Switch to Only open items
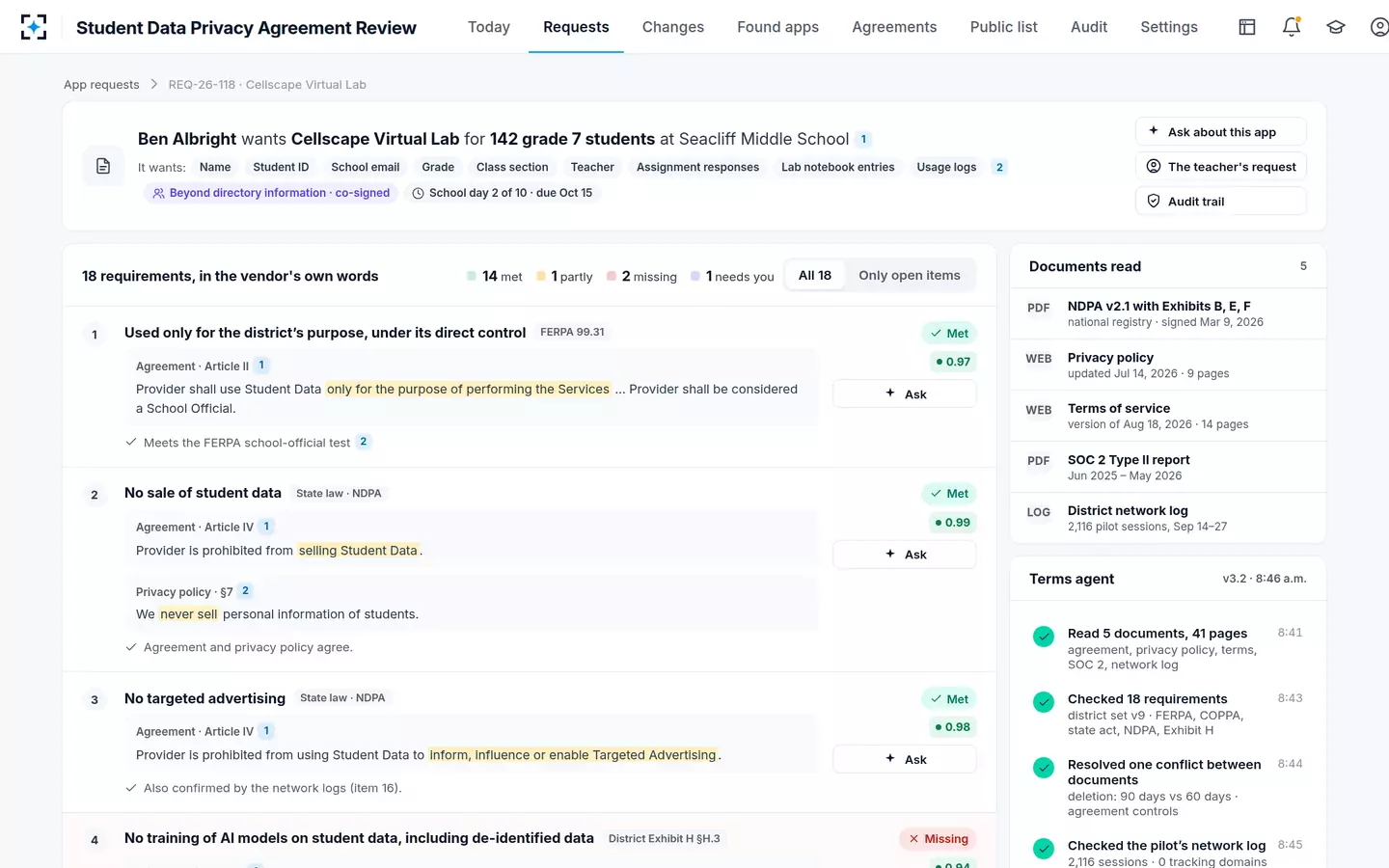 click(910, 276)
